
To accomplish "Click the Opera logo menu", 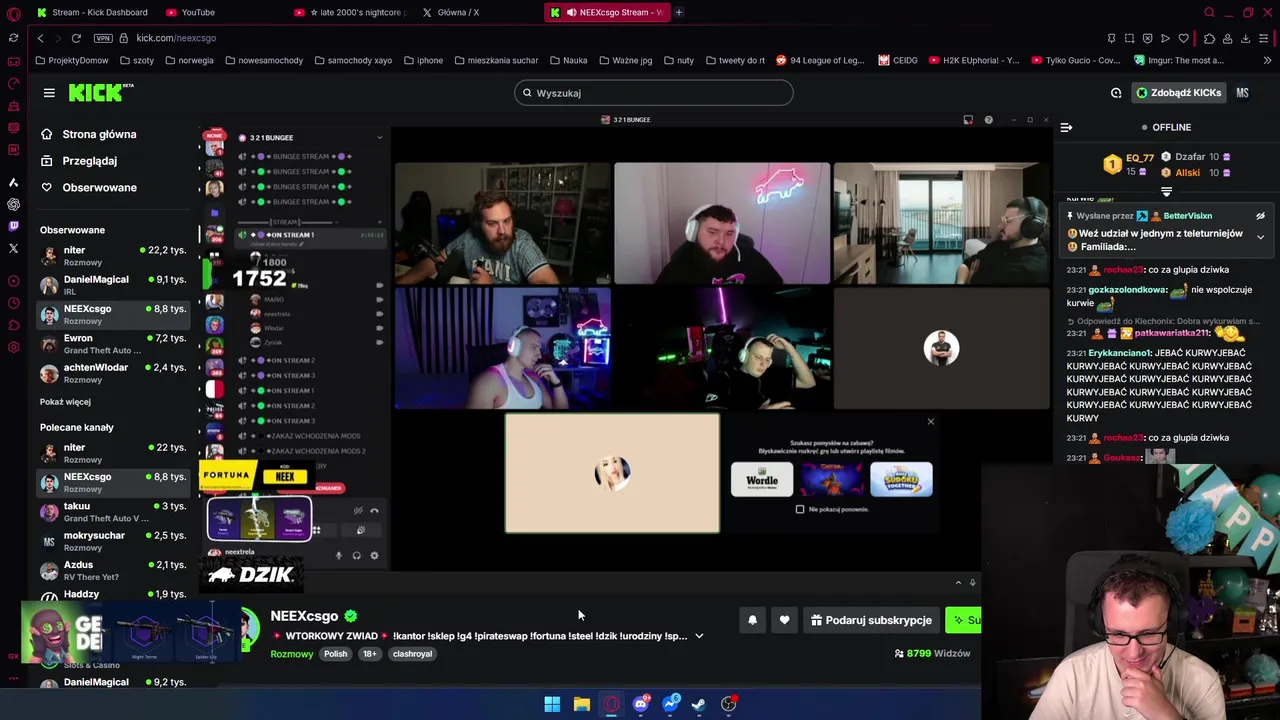I will pos(13,12).
